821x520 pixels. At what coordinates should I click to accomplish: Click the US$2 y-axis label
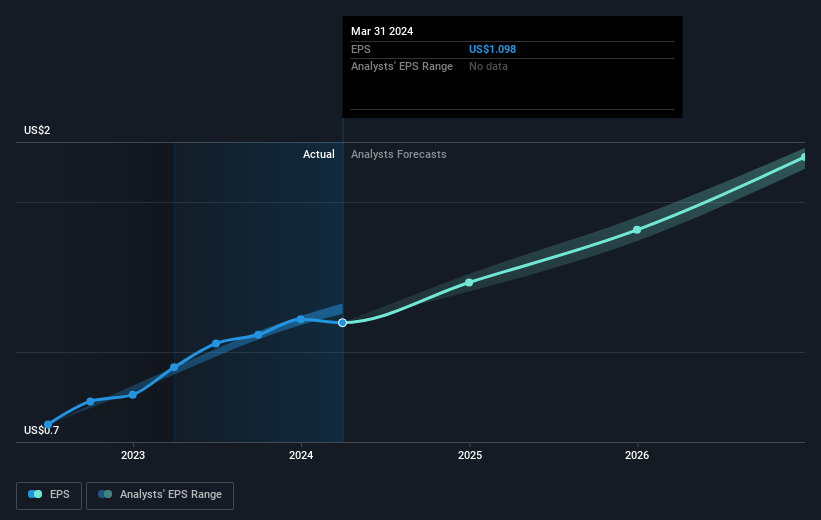click(37, 130)
